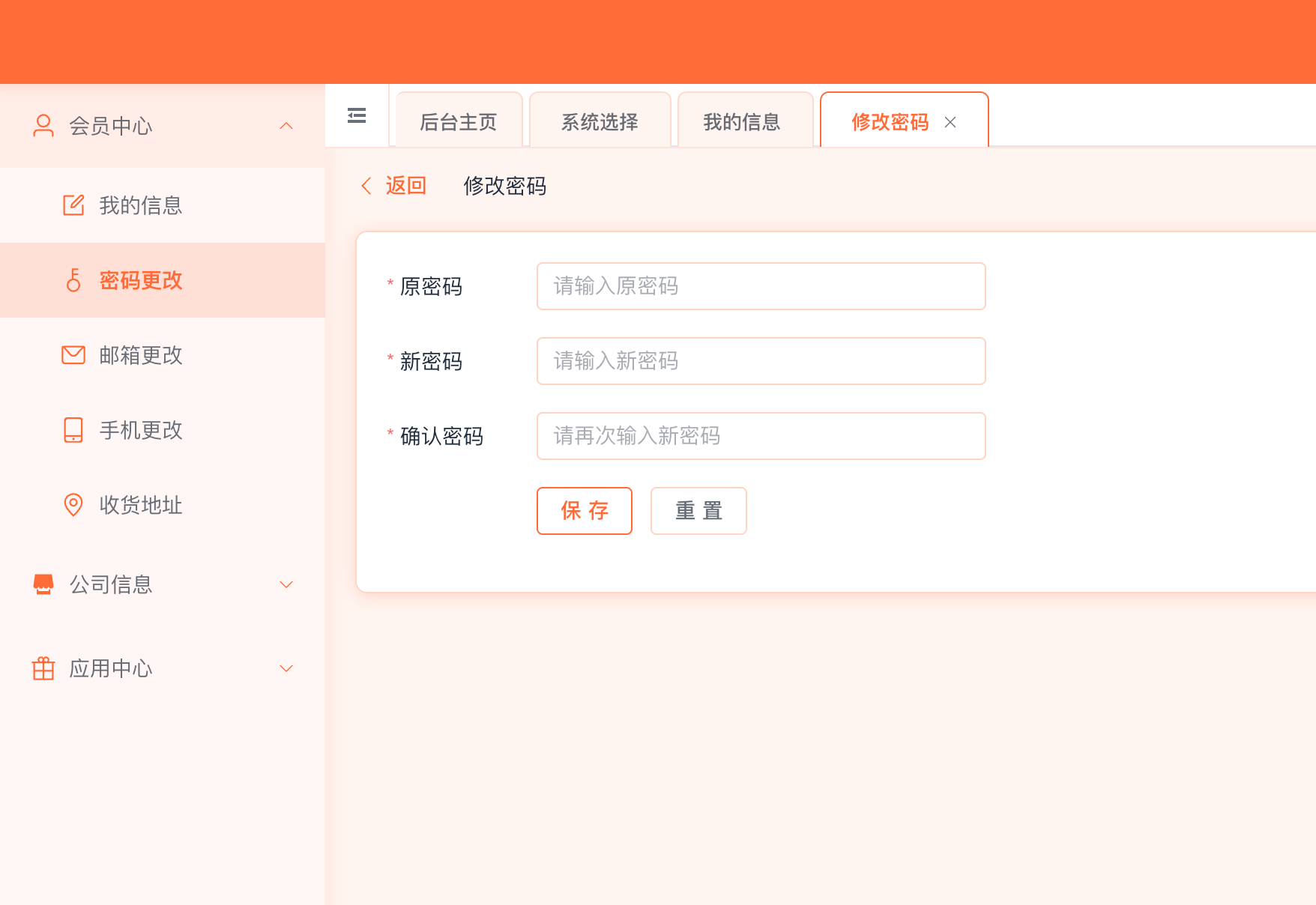The height and width of the screenshot is (905, 1316).
Task: Expand the 应用中心 menu chevron
Action: (286, 668)
